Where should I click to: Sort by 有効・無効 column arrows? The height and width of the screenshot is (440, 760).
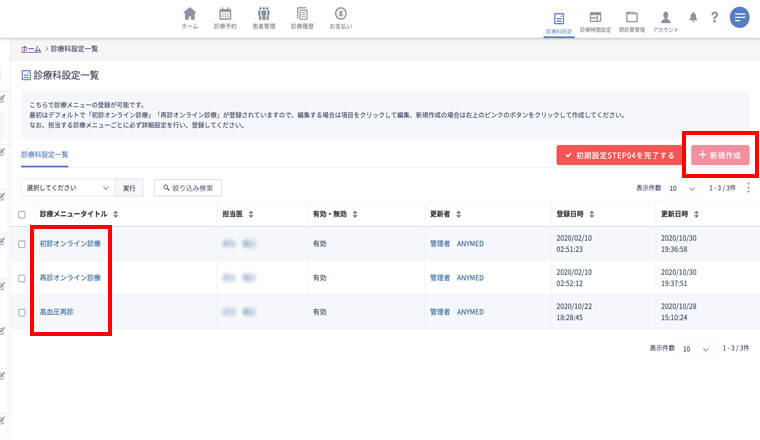click(x=355, y=214)
